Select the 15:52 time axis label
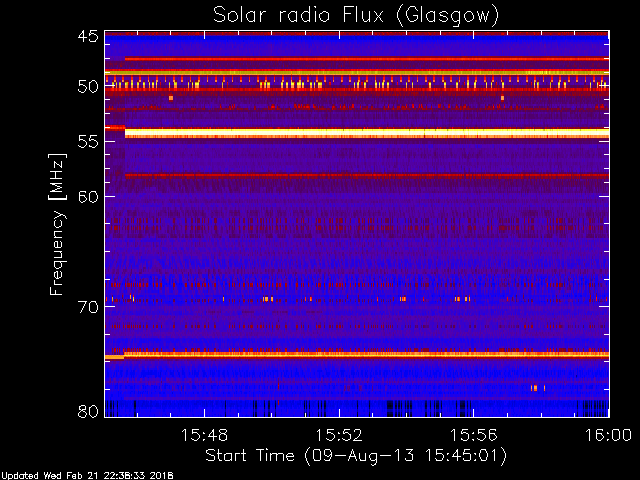The width and height of the screenshot is (640, 480). pos(339,435)
